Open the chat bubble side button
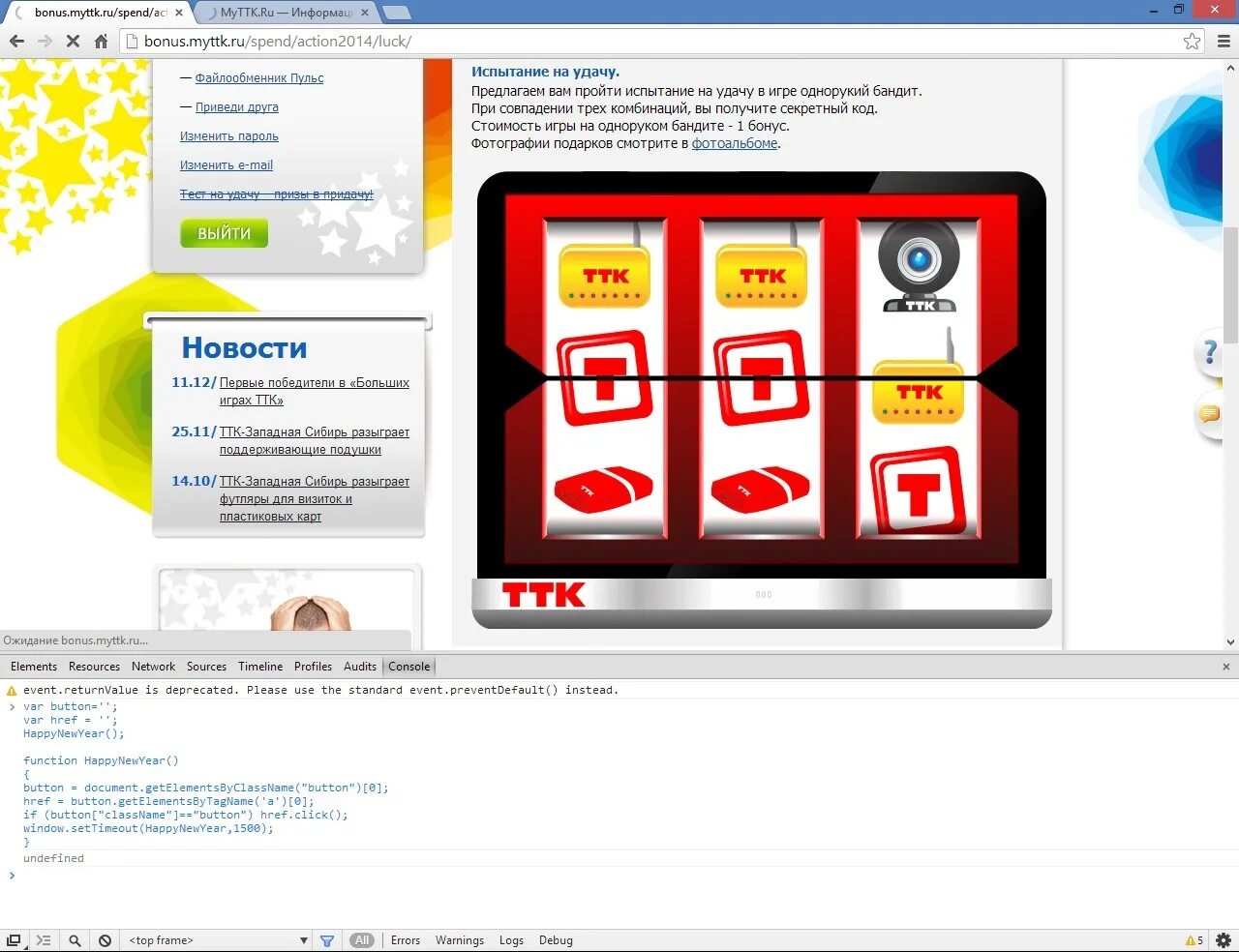The width and height of the screenshot is (1239, 952). click(x=1210, y=415)
